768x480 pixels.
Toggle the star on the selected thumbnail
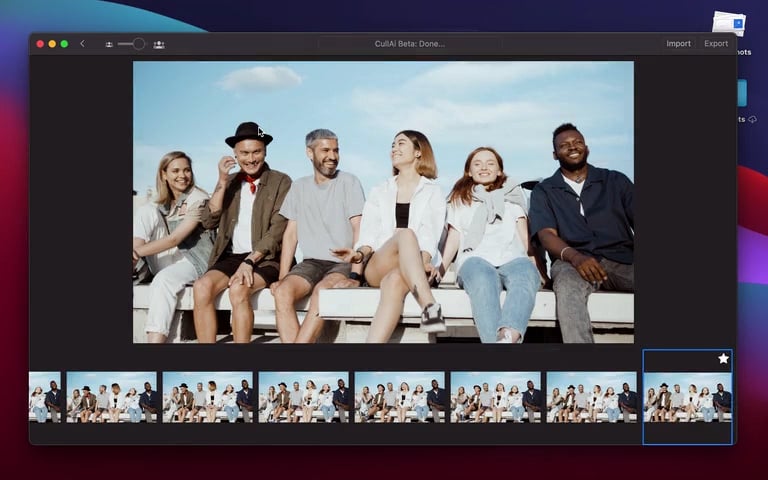pyautogui.click(x=723, y=358)
